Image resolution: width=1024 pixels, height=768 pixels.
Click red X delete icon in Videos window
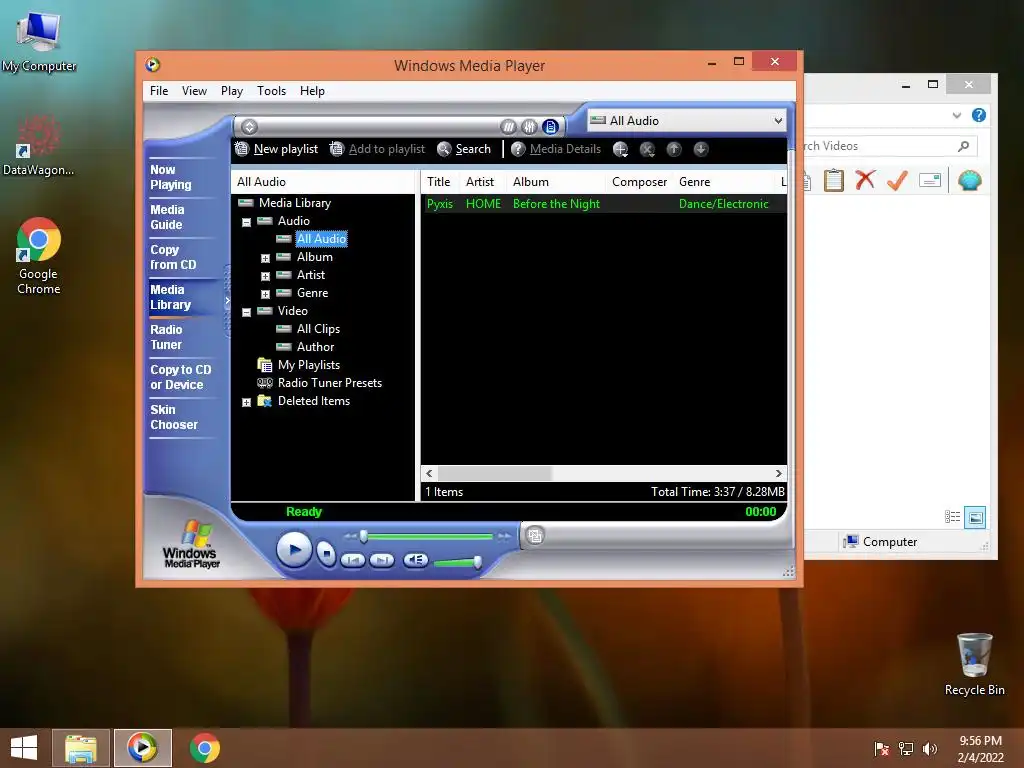pos(865,180)
